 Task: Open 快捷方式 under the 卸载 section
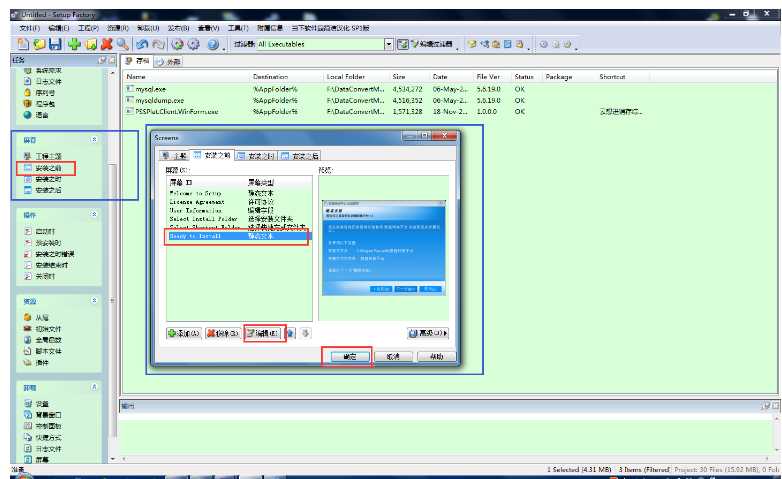[x=43, y=437]
